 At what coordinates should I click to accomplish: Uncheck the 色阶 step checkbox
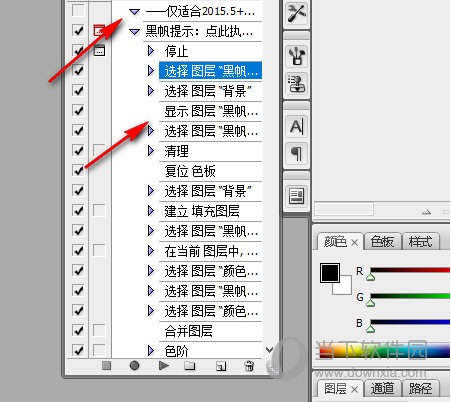point(78,350)
